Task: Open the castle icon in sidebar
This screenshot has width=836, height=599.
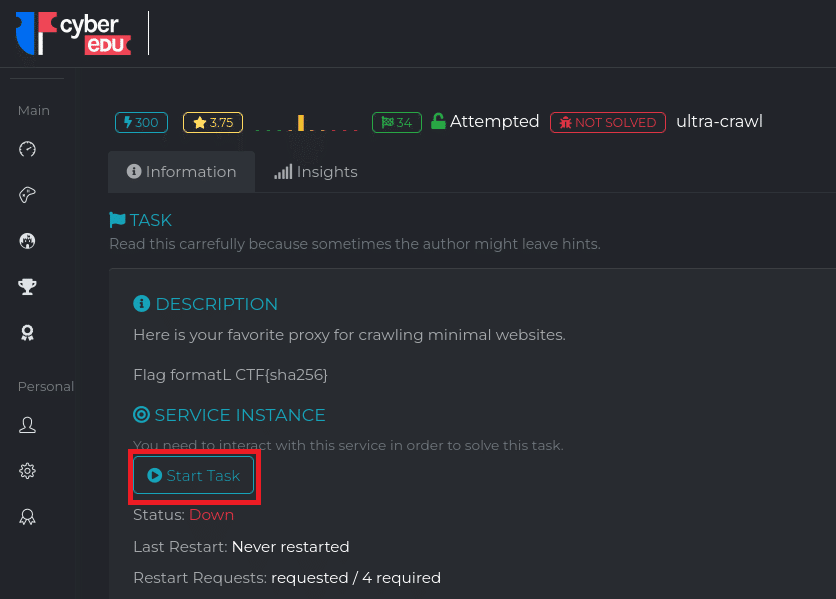Action: click(27, 241)
